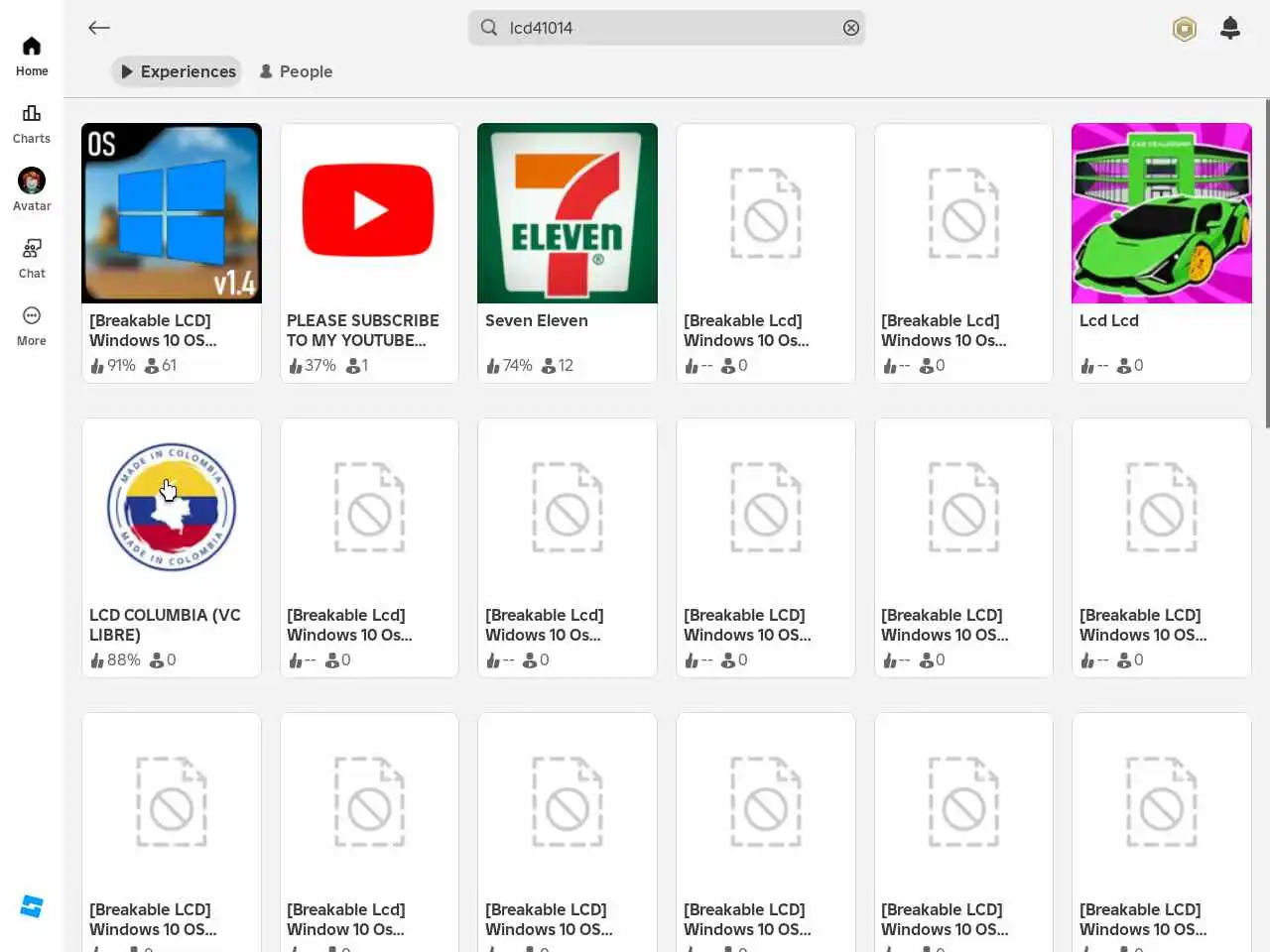
Task: Click the 88% rating on LCD COLUMBIA
Action: [x=124, y=659]
